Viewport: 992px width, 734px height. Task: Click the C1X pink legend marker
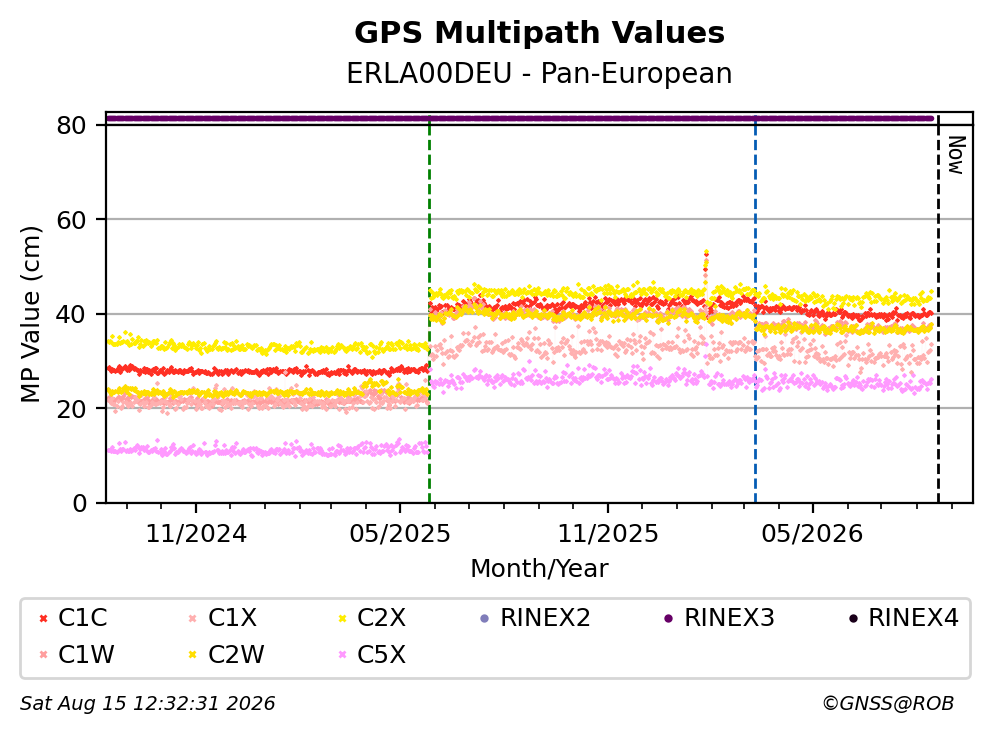point(193,618)
